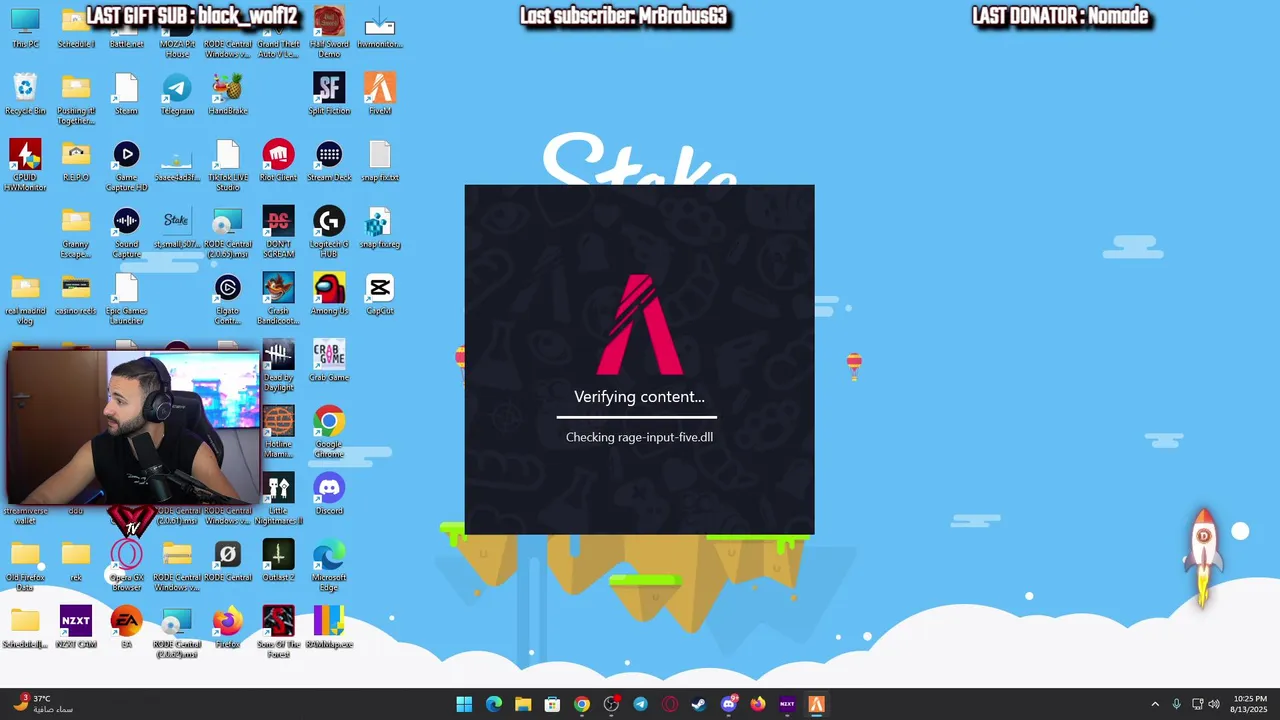This screenshot has height=720, width=1280.
Task: Open the Crash Bandicoot shortcut
Action: [x=278, y=299]
